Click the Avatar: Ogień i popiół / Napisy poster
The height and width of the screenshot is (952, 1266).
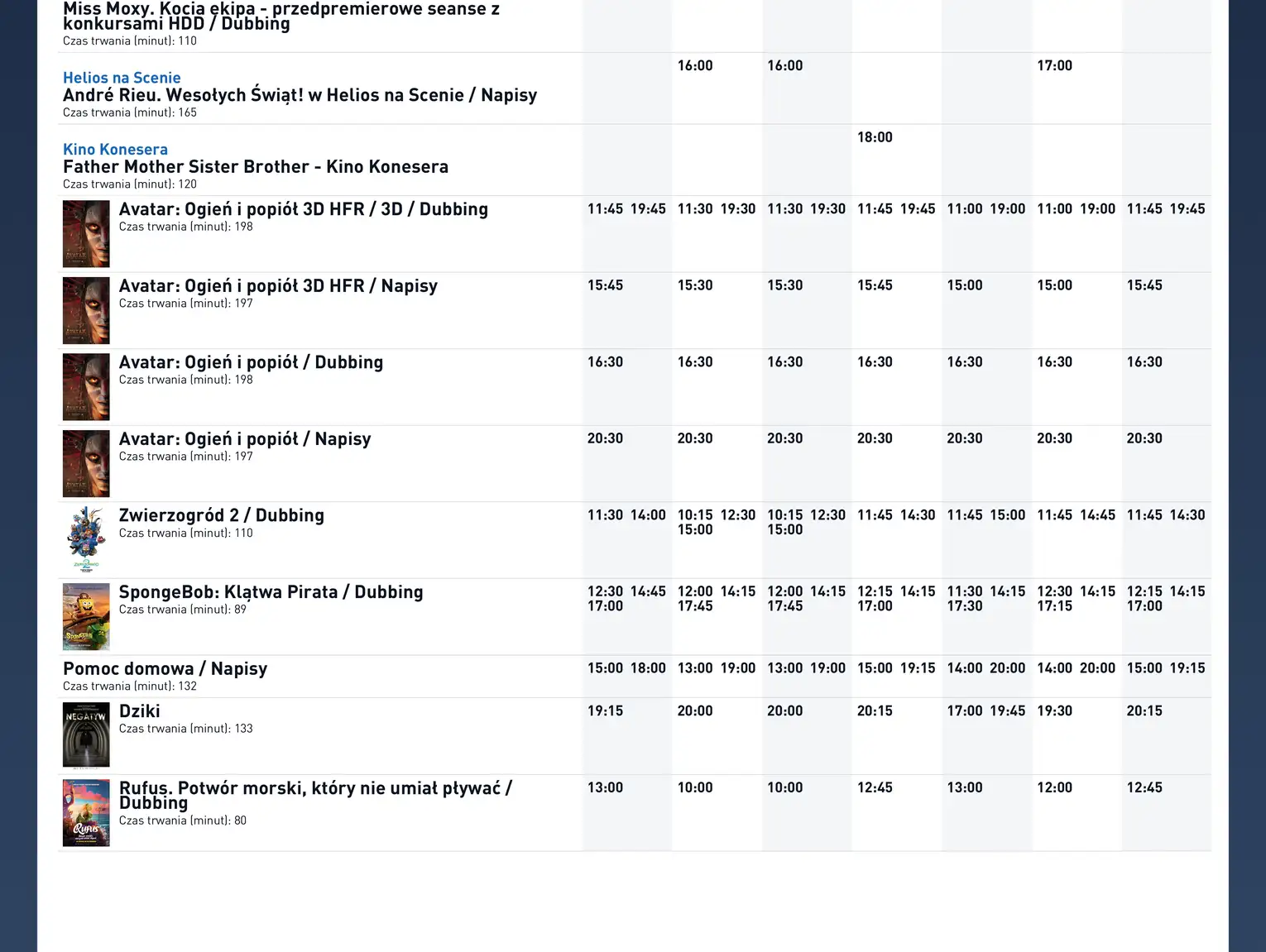pyautogui.click(x=86, y=463)
